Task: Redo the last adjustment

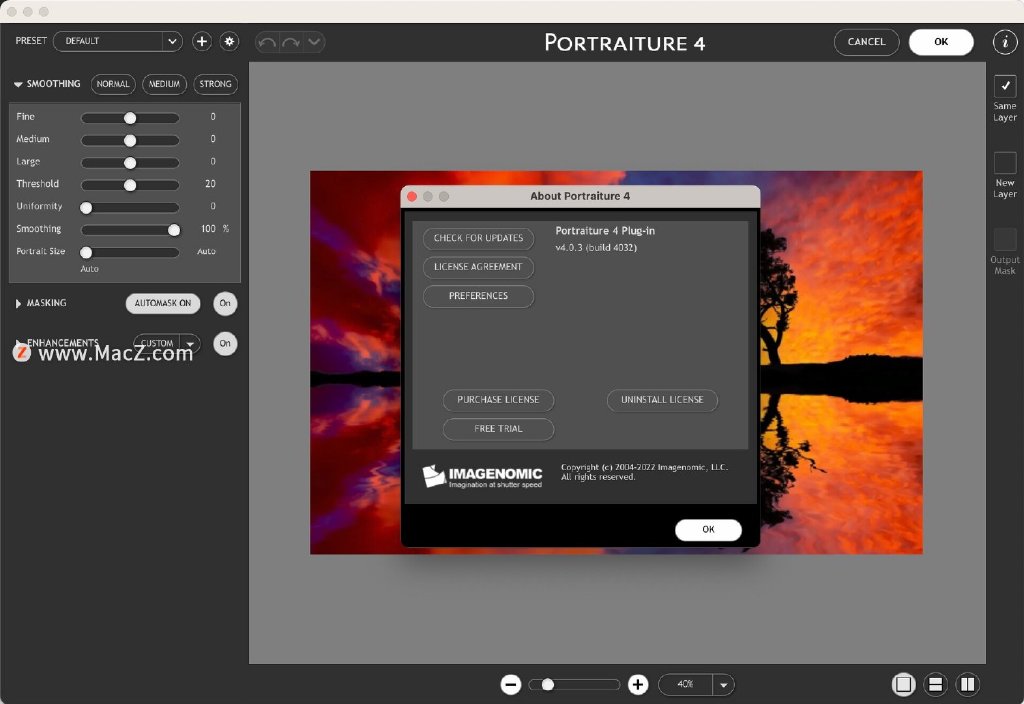Action: coord(291,42)
